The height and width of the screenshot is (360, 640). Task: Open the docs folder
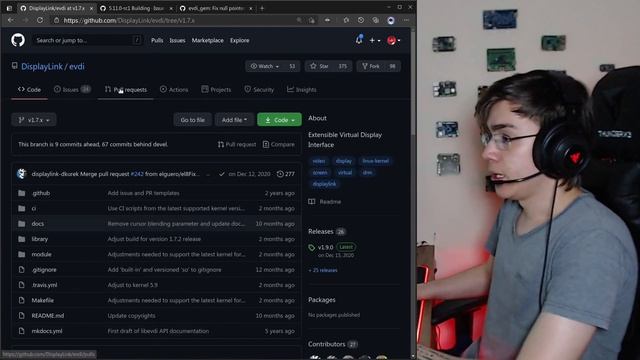[38, 224]
